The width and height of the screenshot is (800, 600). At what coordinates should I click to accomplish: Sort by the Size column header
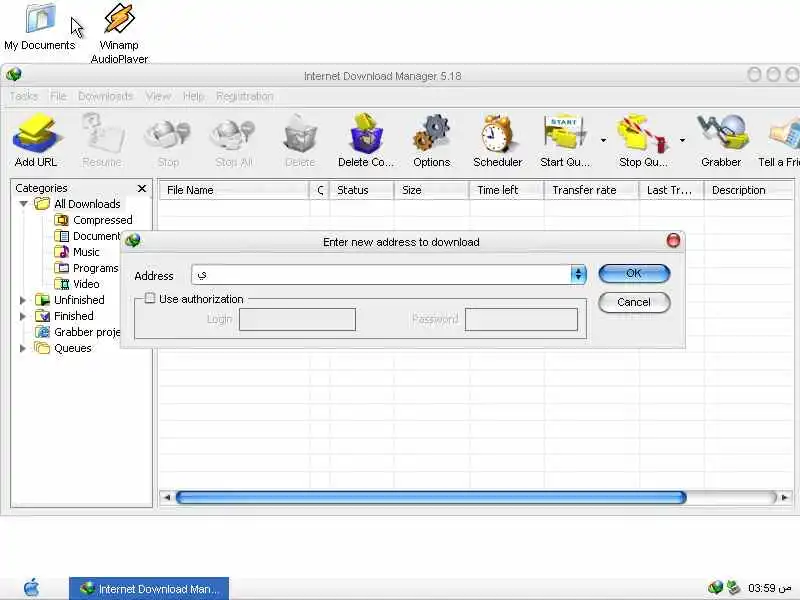pos(432,190)
